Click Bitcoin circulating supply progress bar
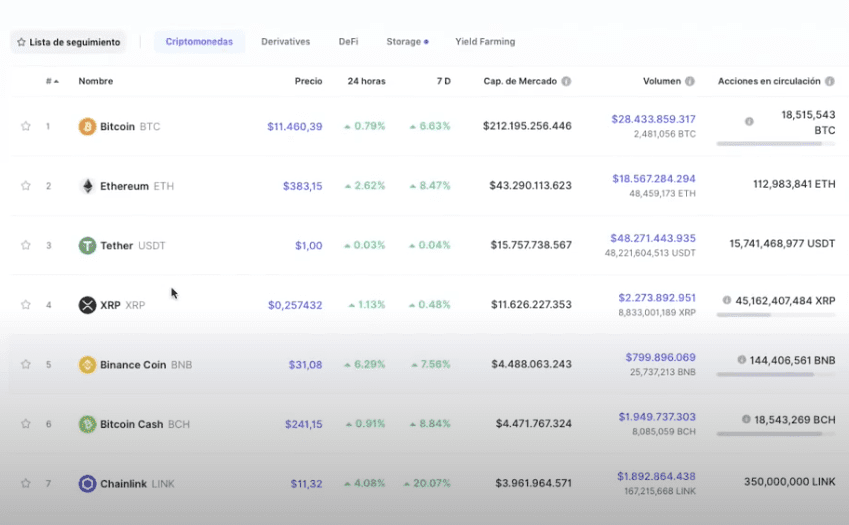The height and width of the screenshot is (525, 849). point(775,144)
